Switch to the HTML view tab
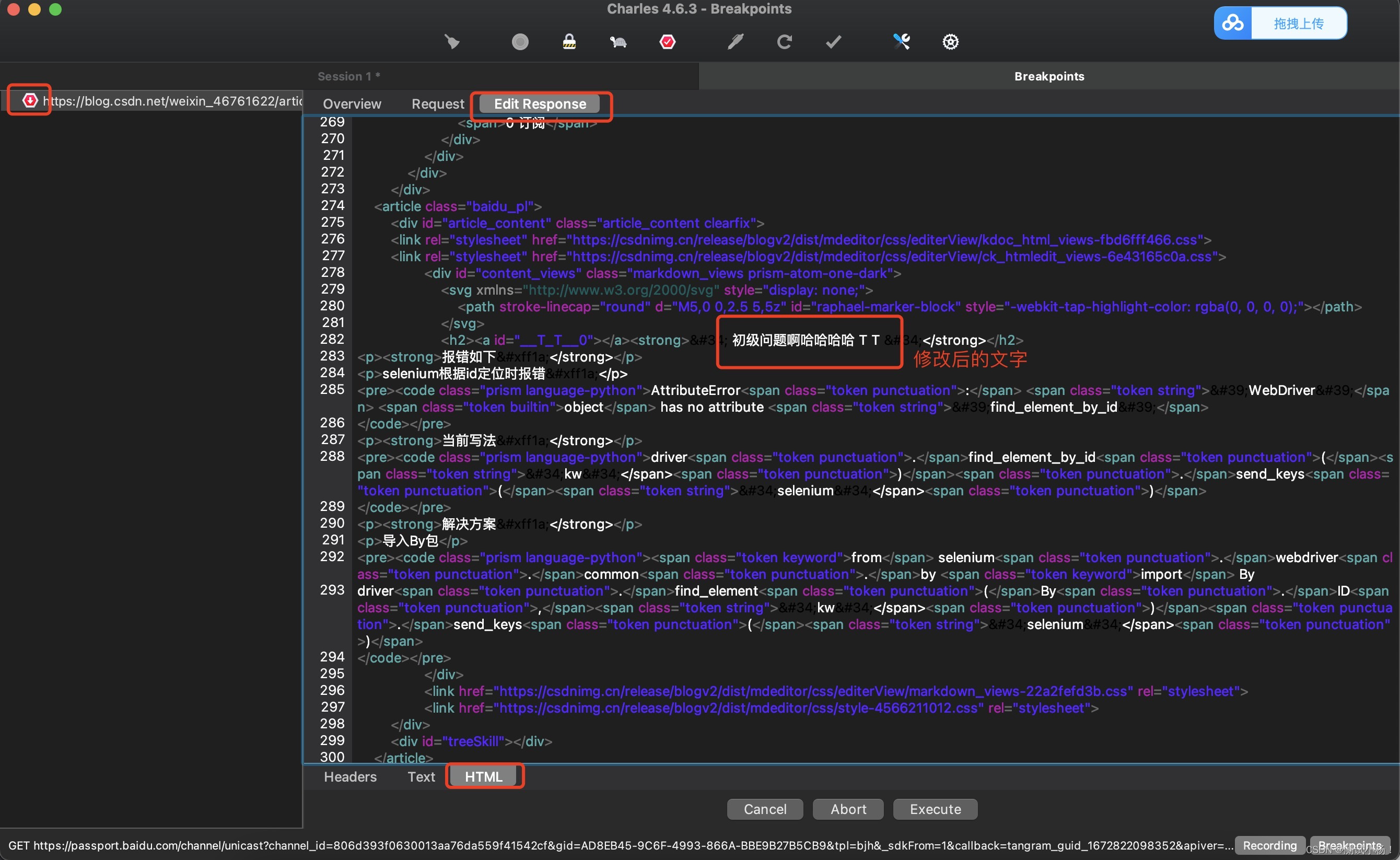 coord(483,777)
